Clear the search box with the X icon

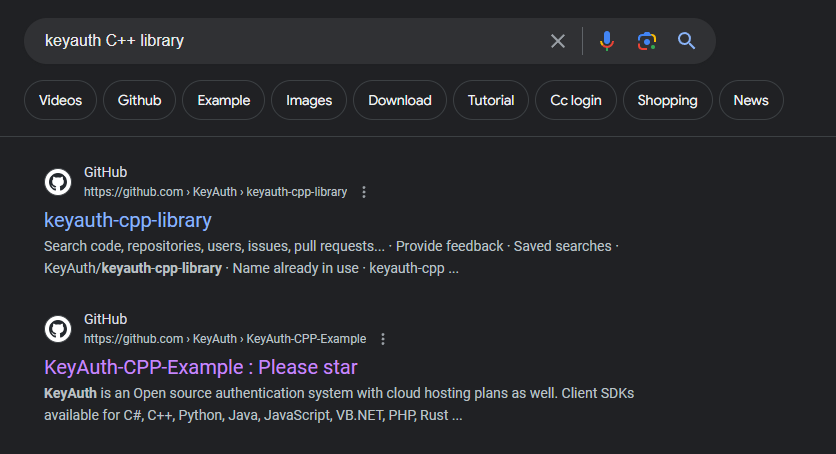click(x=558, y=41)
